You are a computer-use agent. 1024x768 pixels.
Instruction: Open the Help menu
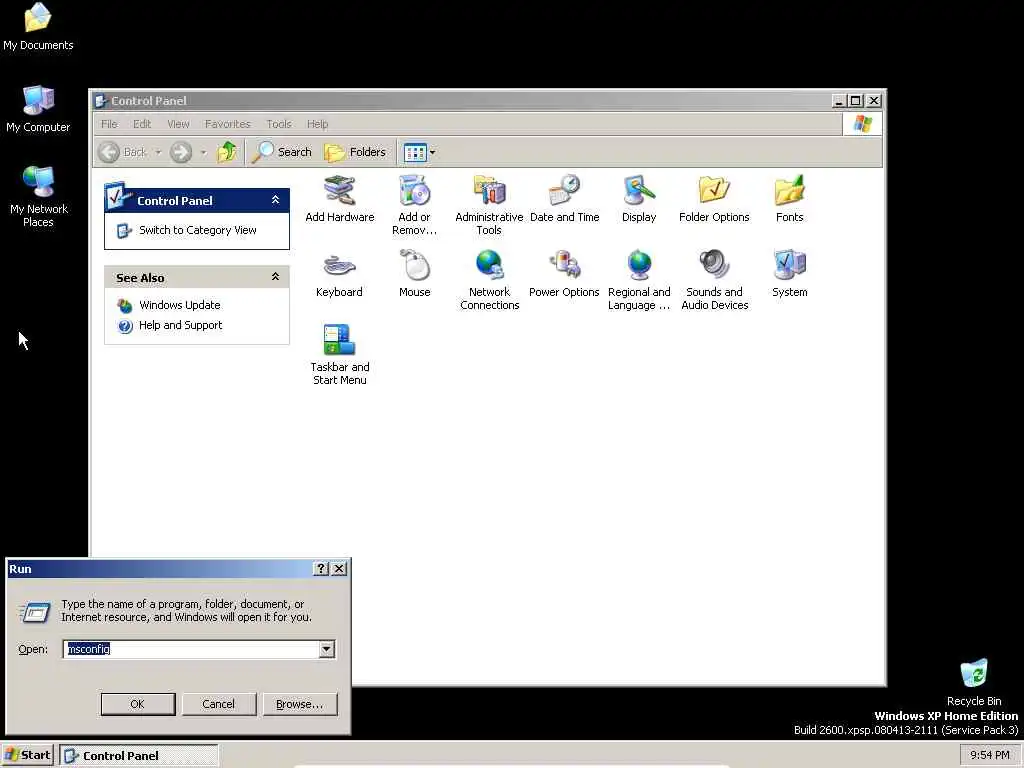(317, 124)
